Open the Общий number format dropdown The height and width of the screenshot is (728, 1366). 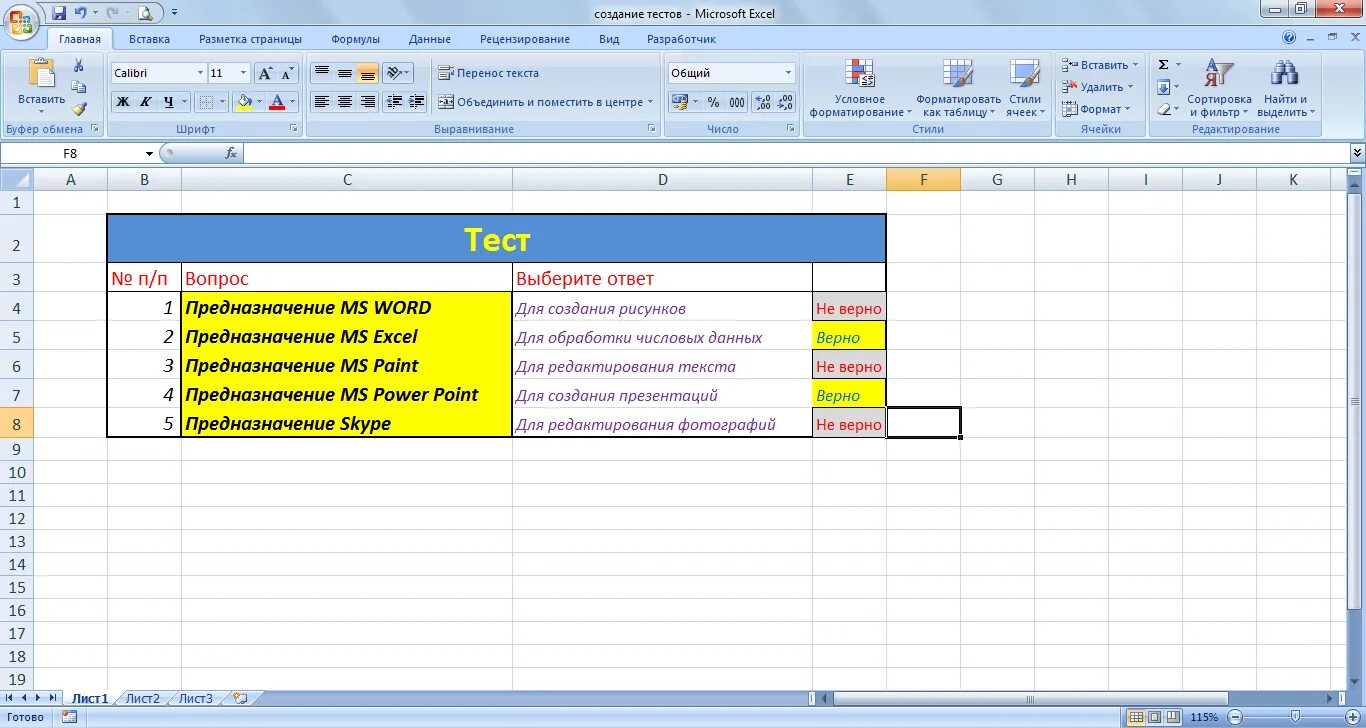[788, 73]
